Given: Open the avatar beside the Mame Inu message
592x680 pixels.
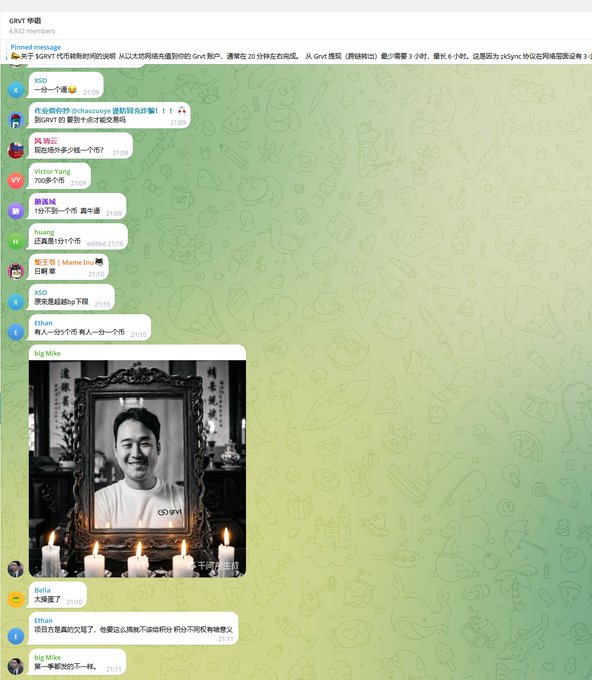Looking at the screenshot, I should click(x=16, y=271).
